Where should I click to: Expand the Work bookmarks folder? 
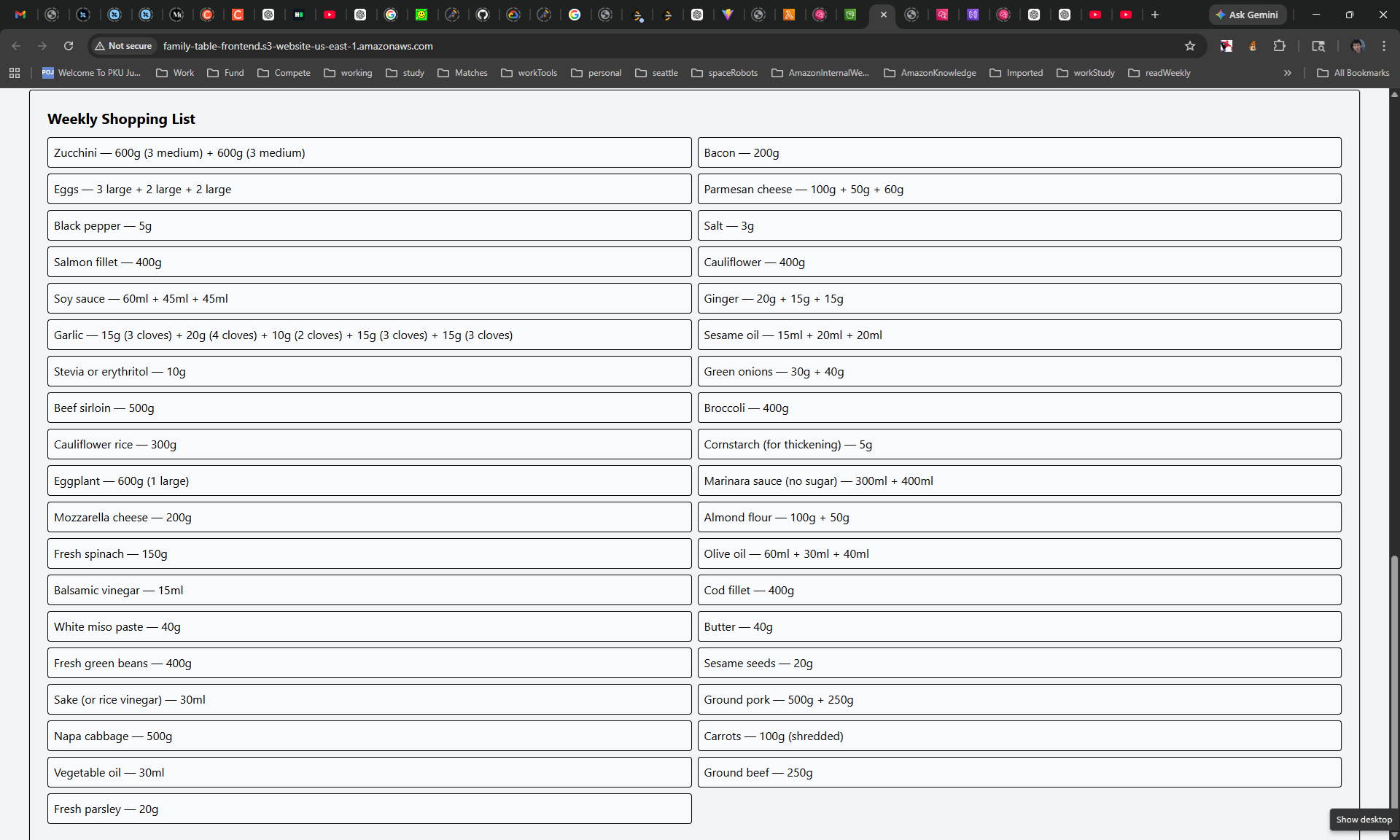(175, 73)
